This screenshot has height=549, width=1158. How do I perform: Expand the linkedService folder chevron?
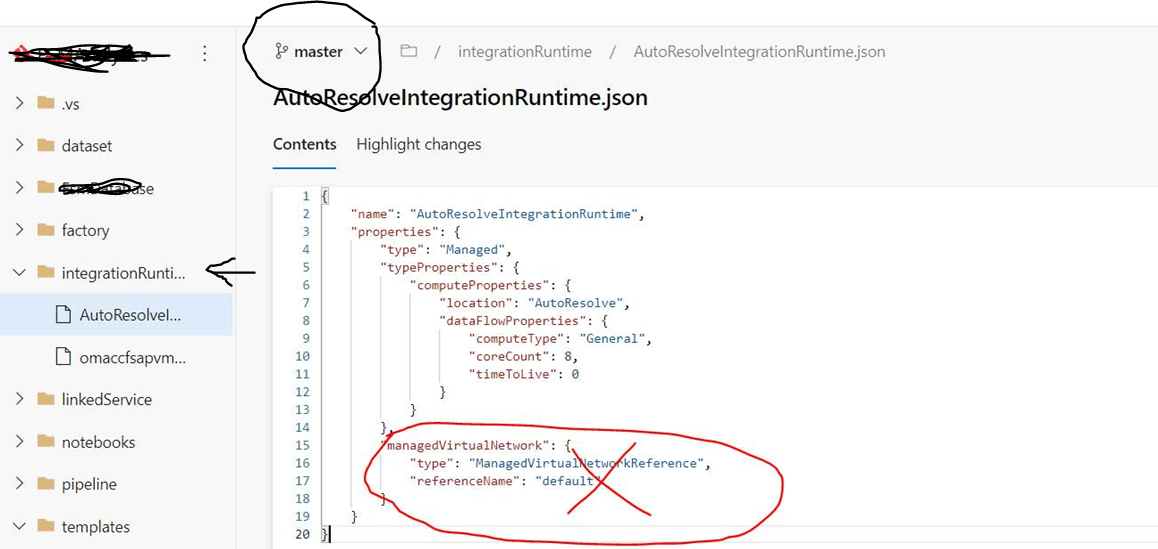tap(19, 400)
